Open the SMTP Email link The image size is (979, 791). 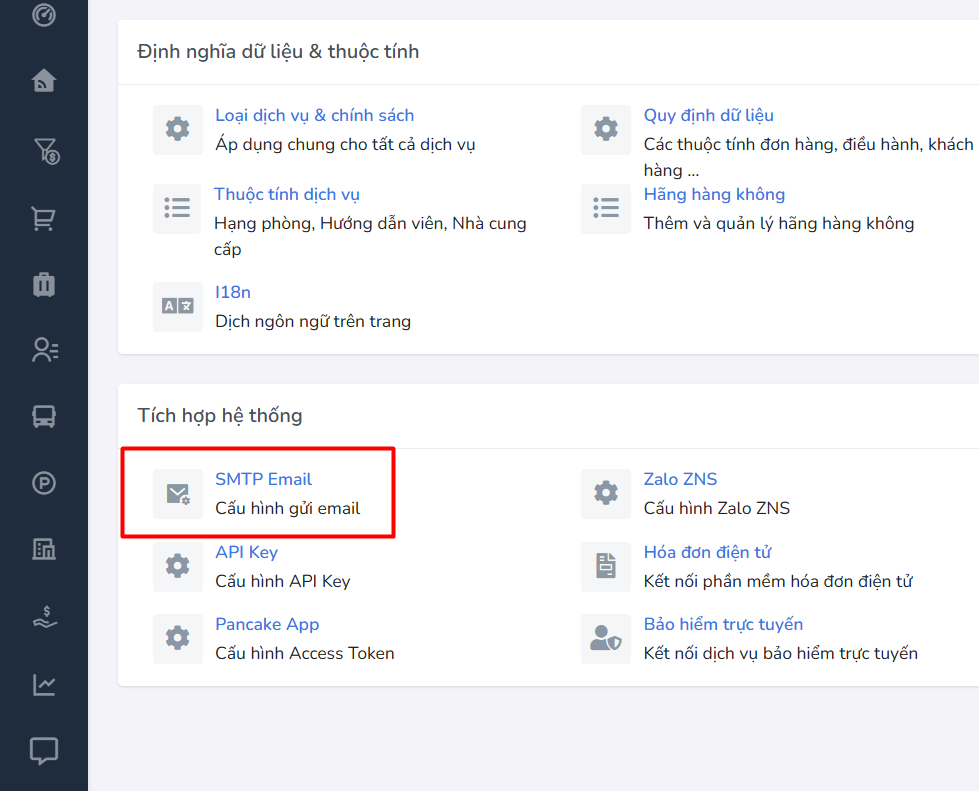(x=264, y=479)
